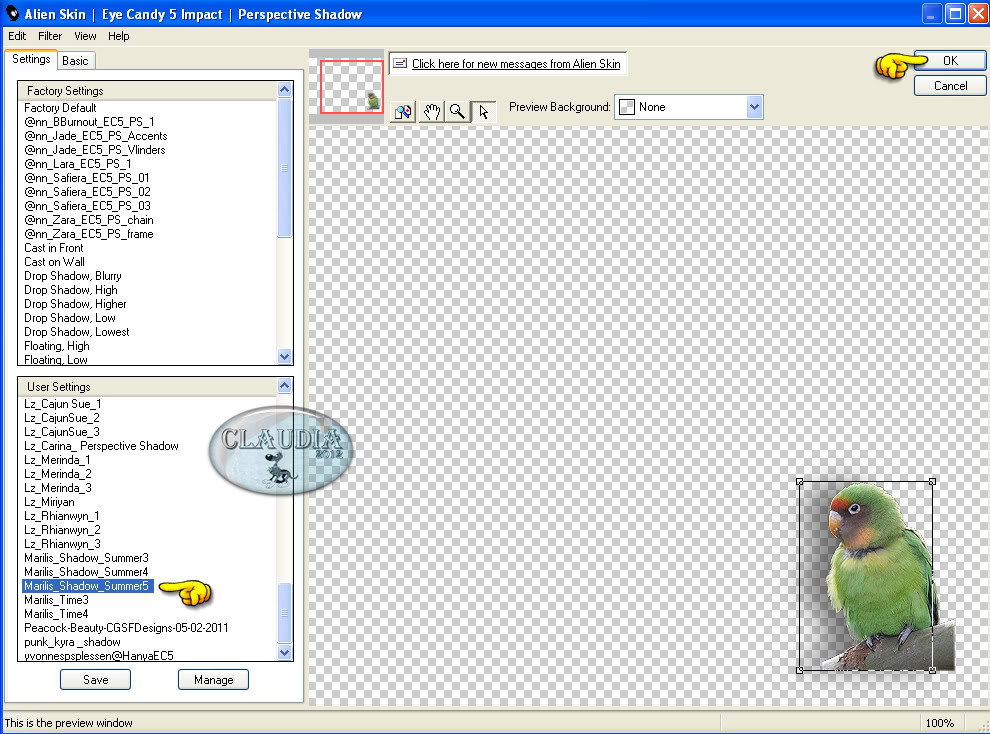
Task: Click the Cancel button
Action: (950, 86)
